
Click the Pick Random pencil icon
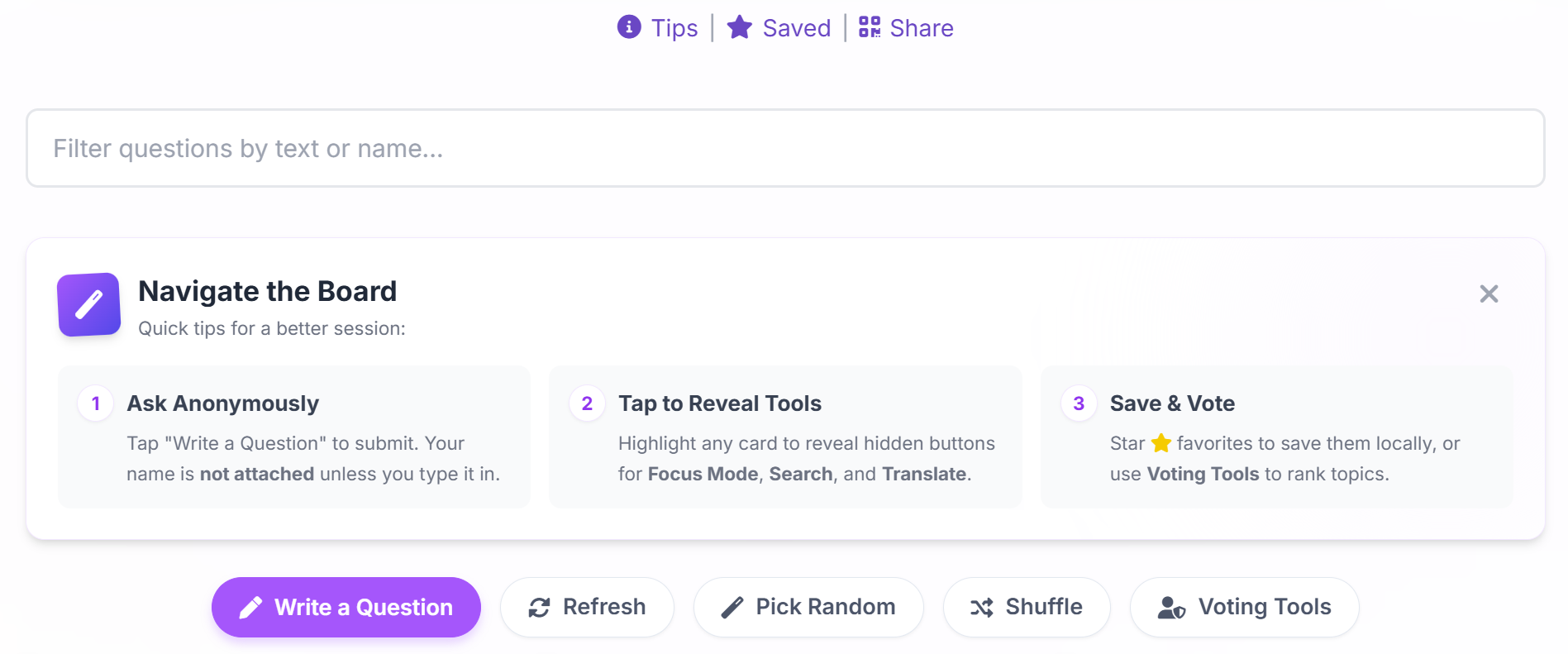[x=732, y=608]
